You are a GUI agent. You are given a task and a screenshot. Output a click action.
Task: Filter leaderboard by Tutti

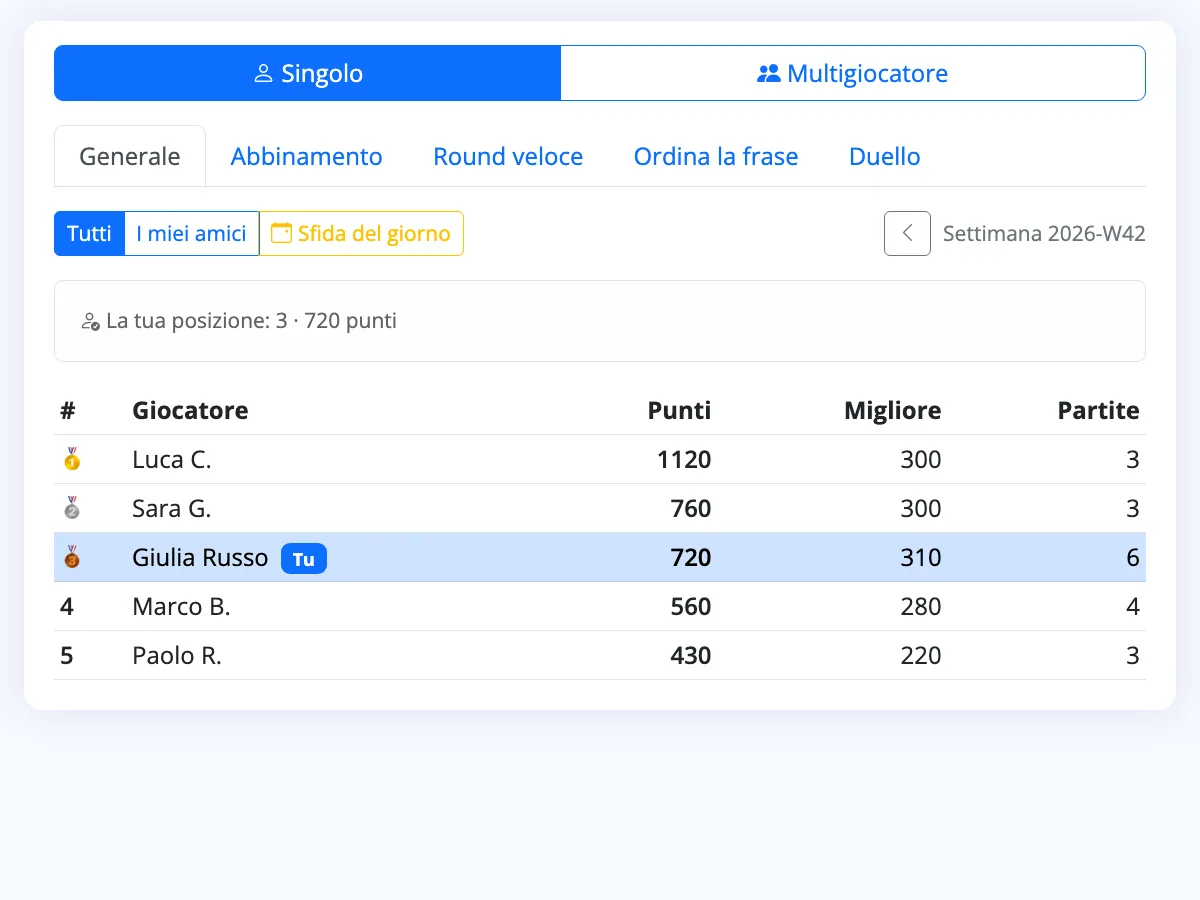tap(89, 233)
